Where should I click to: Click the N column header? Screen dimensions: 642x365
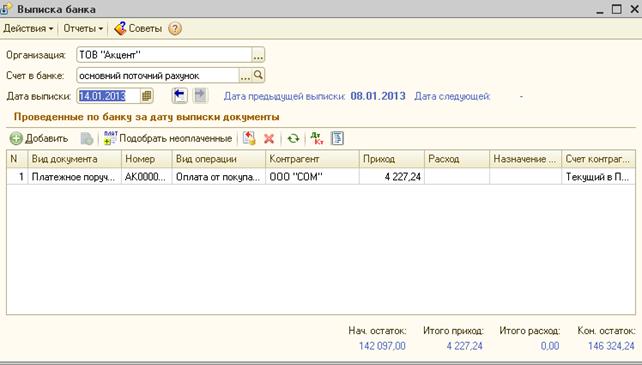[x=17, y=159]
